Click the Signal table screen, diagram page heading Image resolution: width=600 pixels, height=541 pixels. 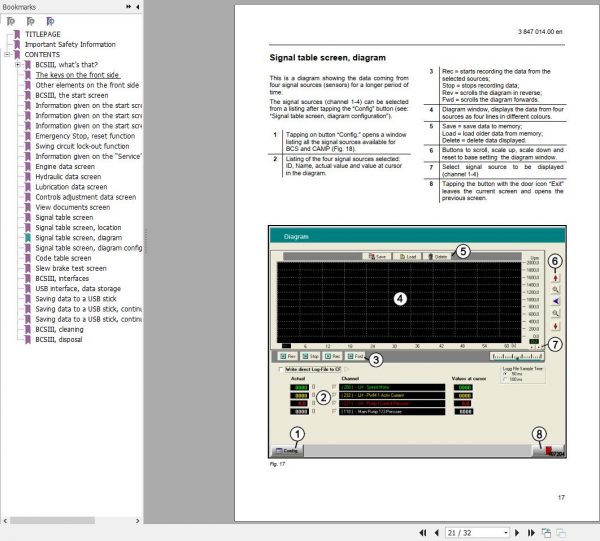[x=328, y=58]
